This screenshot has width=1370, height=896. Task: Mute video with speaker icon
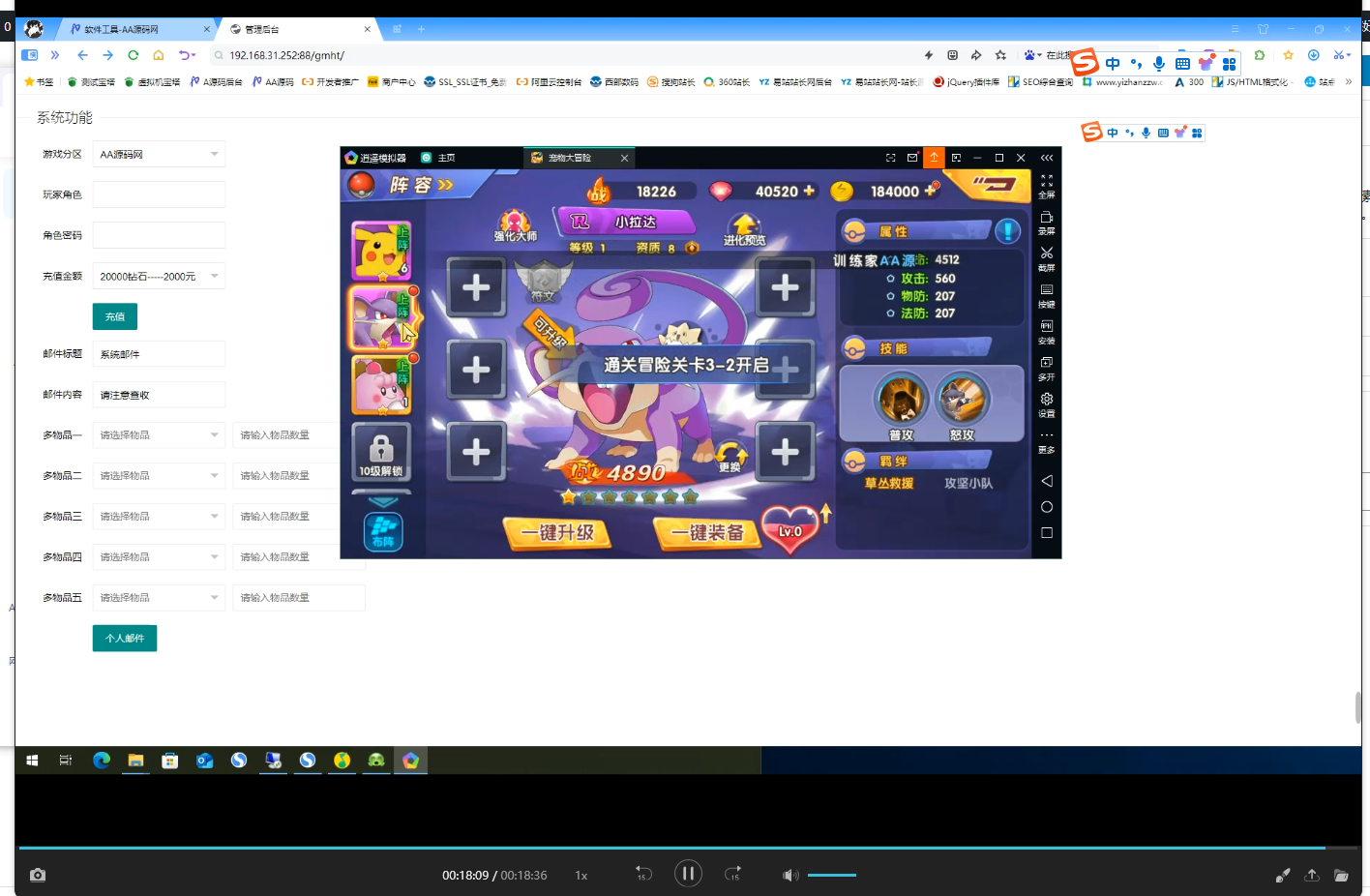[x=790, y=875]
